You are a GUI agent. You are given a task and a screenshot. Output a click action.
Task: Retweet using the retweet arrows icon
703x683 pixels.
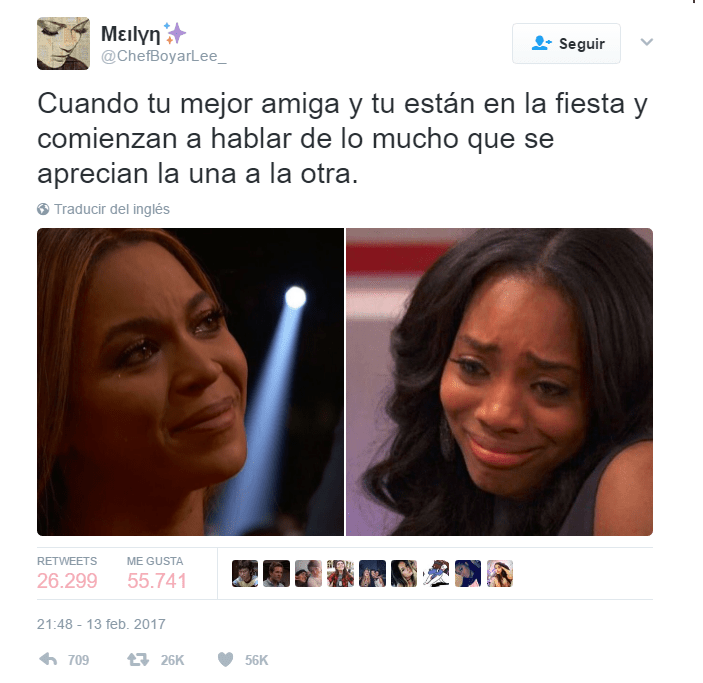coord(138,659)
